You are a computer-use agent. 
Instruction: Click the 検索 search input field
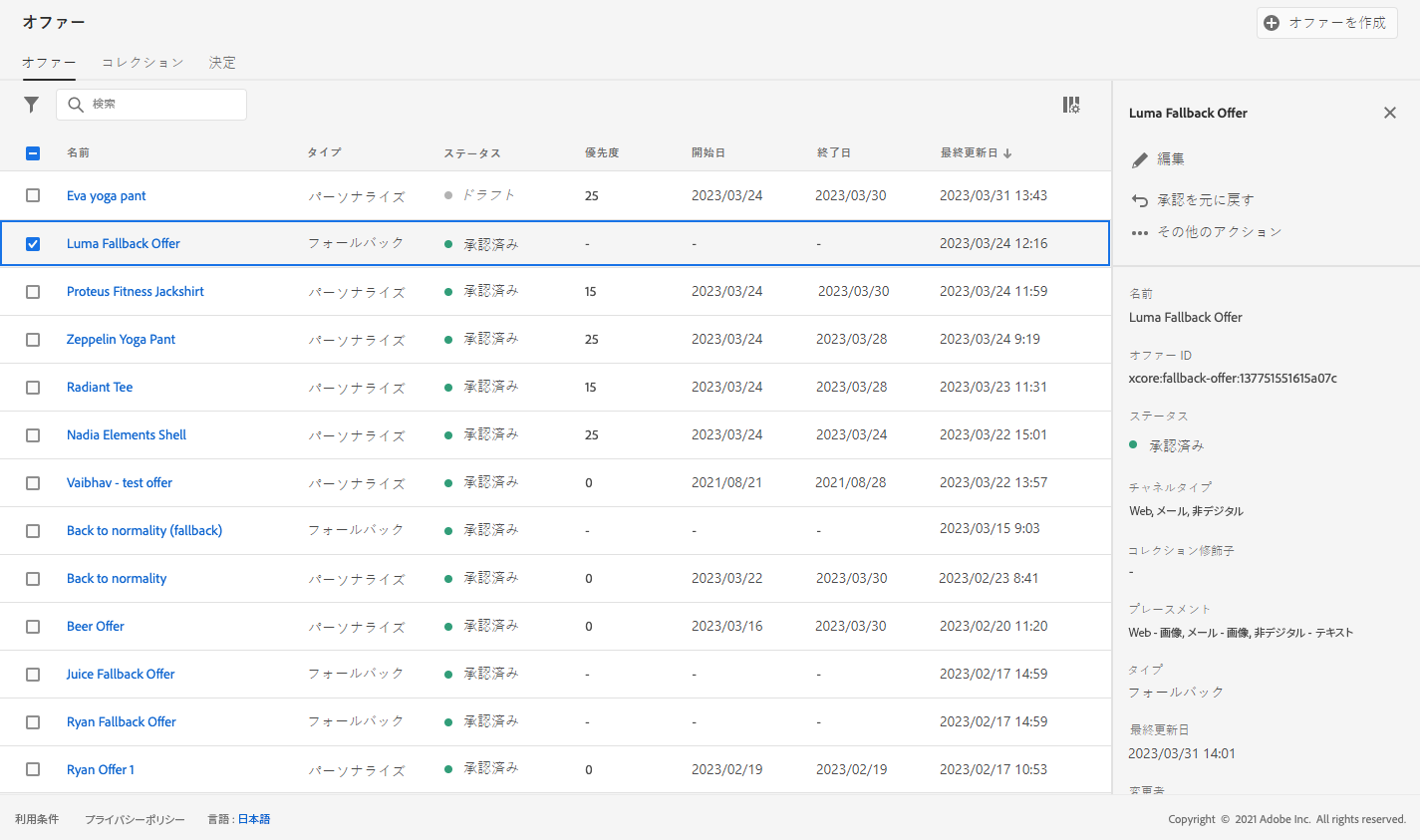(x=151, y=105)
